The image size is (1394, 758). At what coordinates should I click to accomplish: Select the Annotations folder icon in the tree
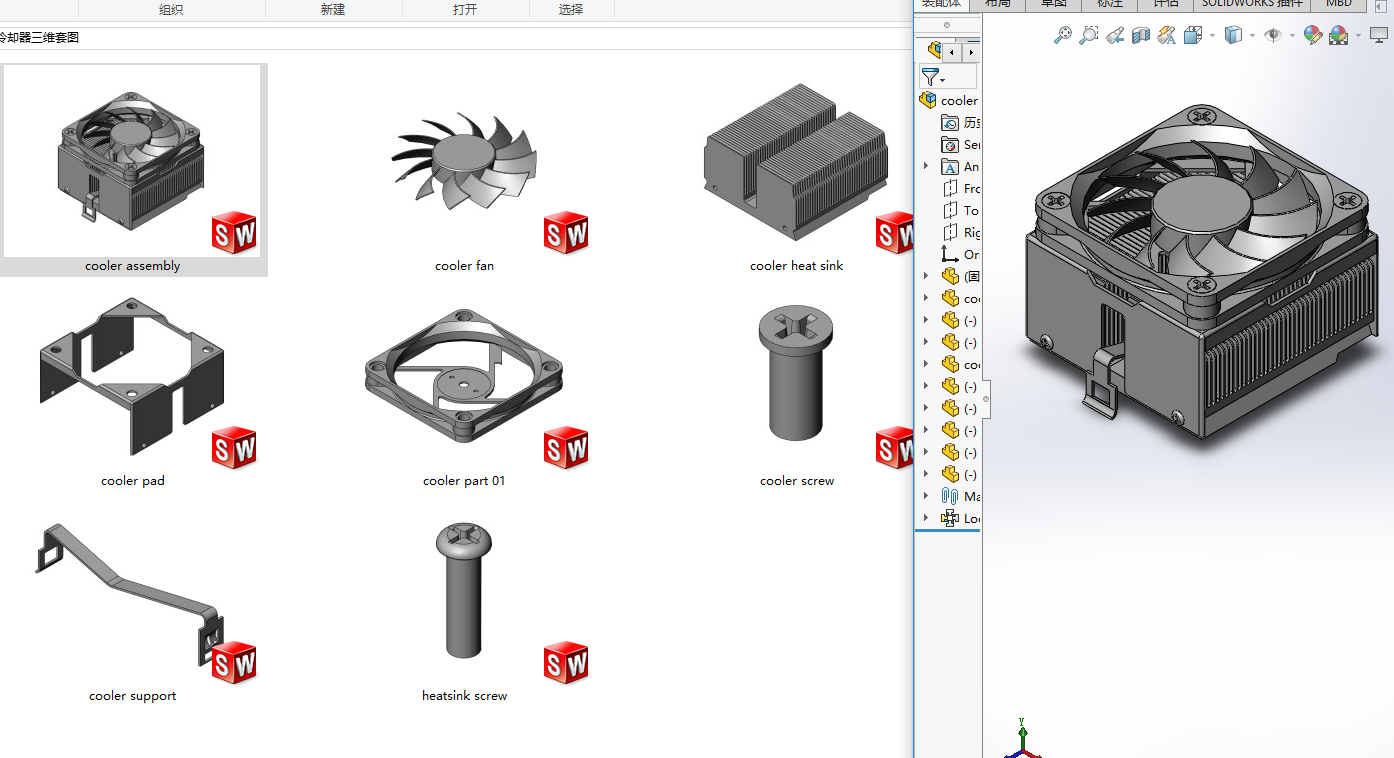pyautogui.click(x=950, y=167)
